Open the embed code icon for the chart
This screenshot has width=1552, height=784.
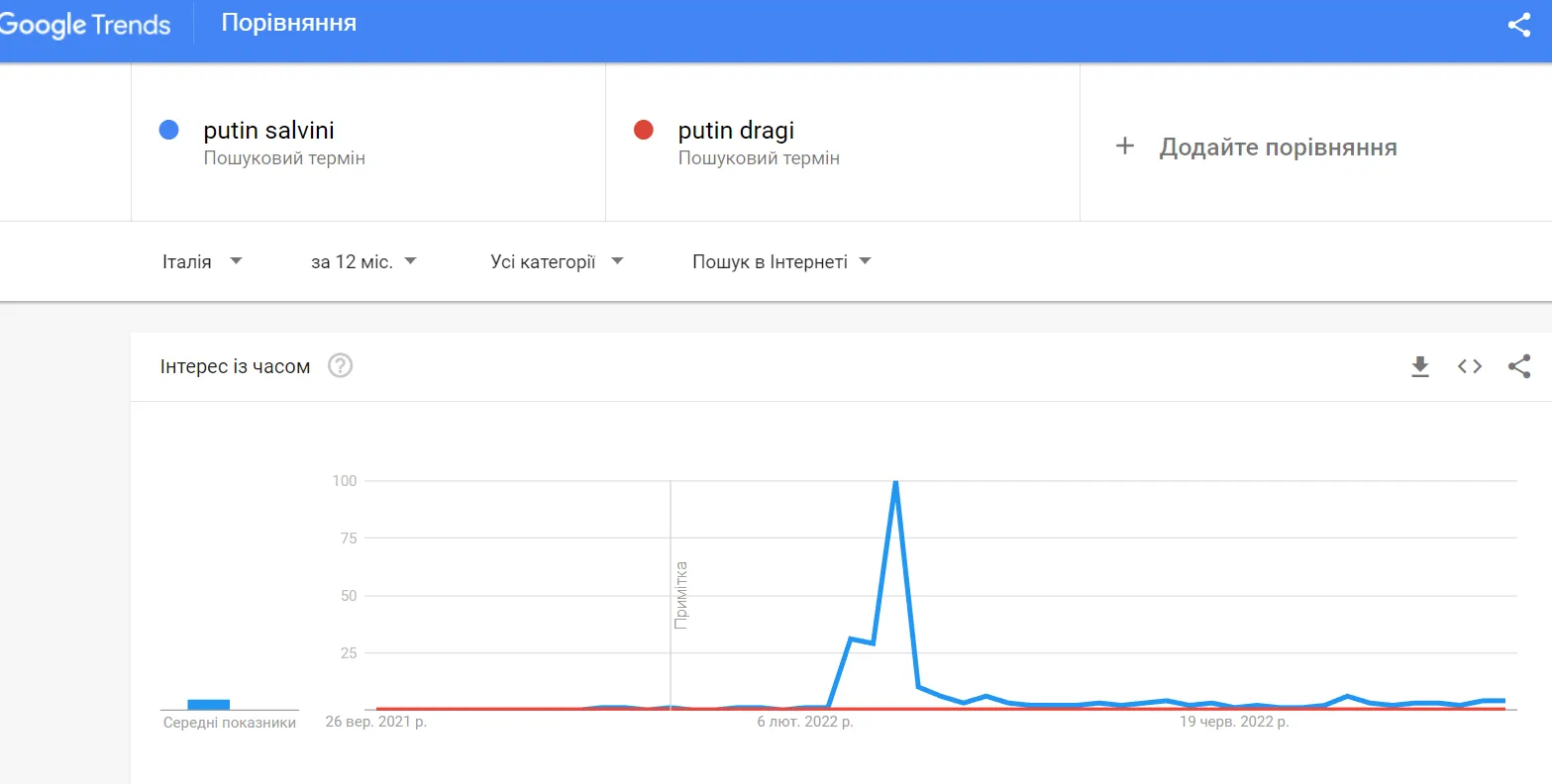pos(1470,367)
